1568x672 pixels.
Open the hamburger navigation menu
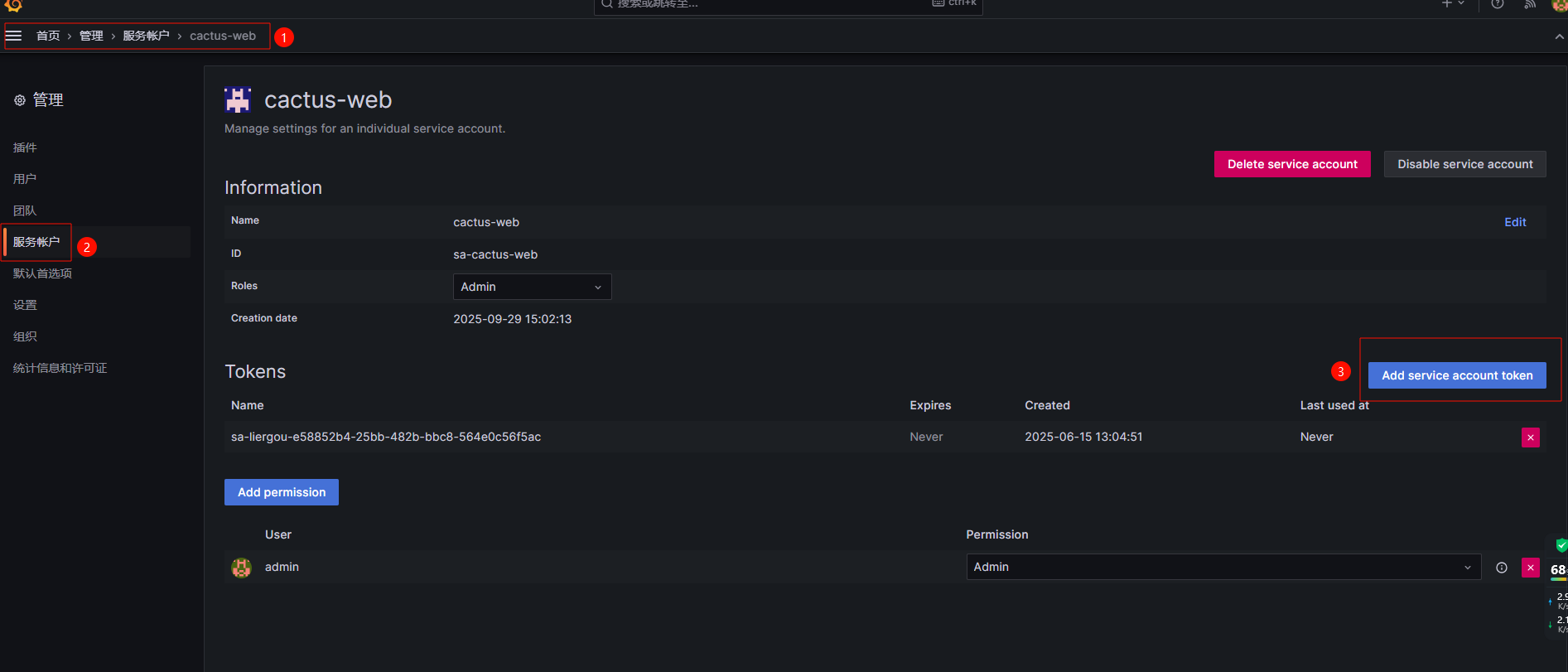pyautogui.click(x=14, y=36)
